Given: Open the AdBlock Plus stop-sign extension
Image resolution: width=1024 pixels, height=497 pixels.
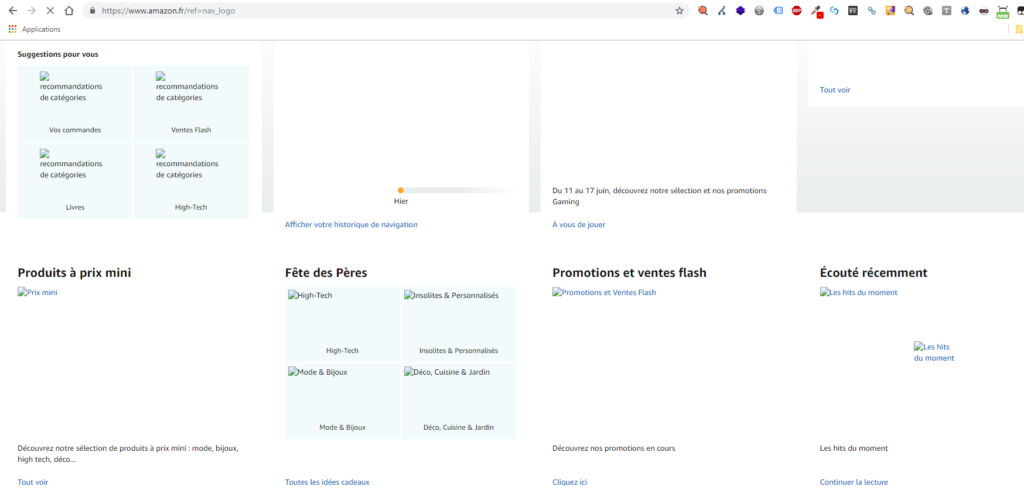Looking at the screenshot, I should [796, 10].
